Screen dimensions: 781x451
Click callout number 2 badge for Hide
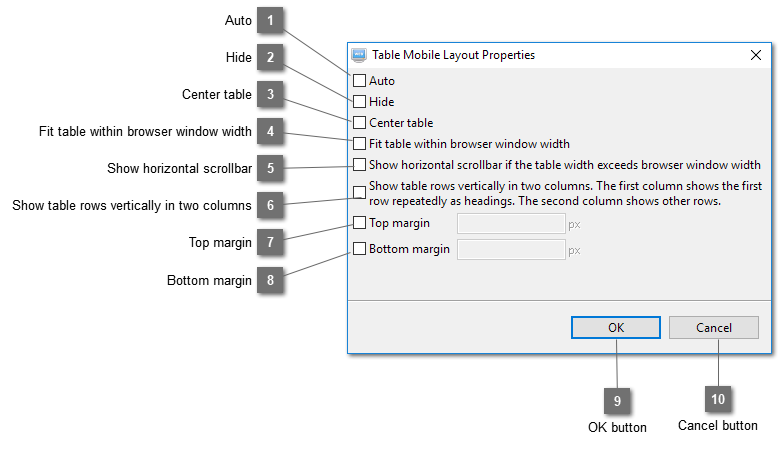click(270, 57)
